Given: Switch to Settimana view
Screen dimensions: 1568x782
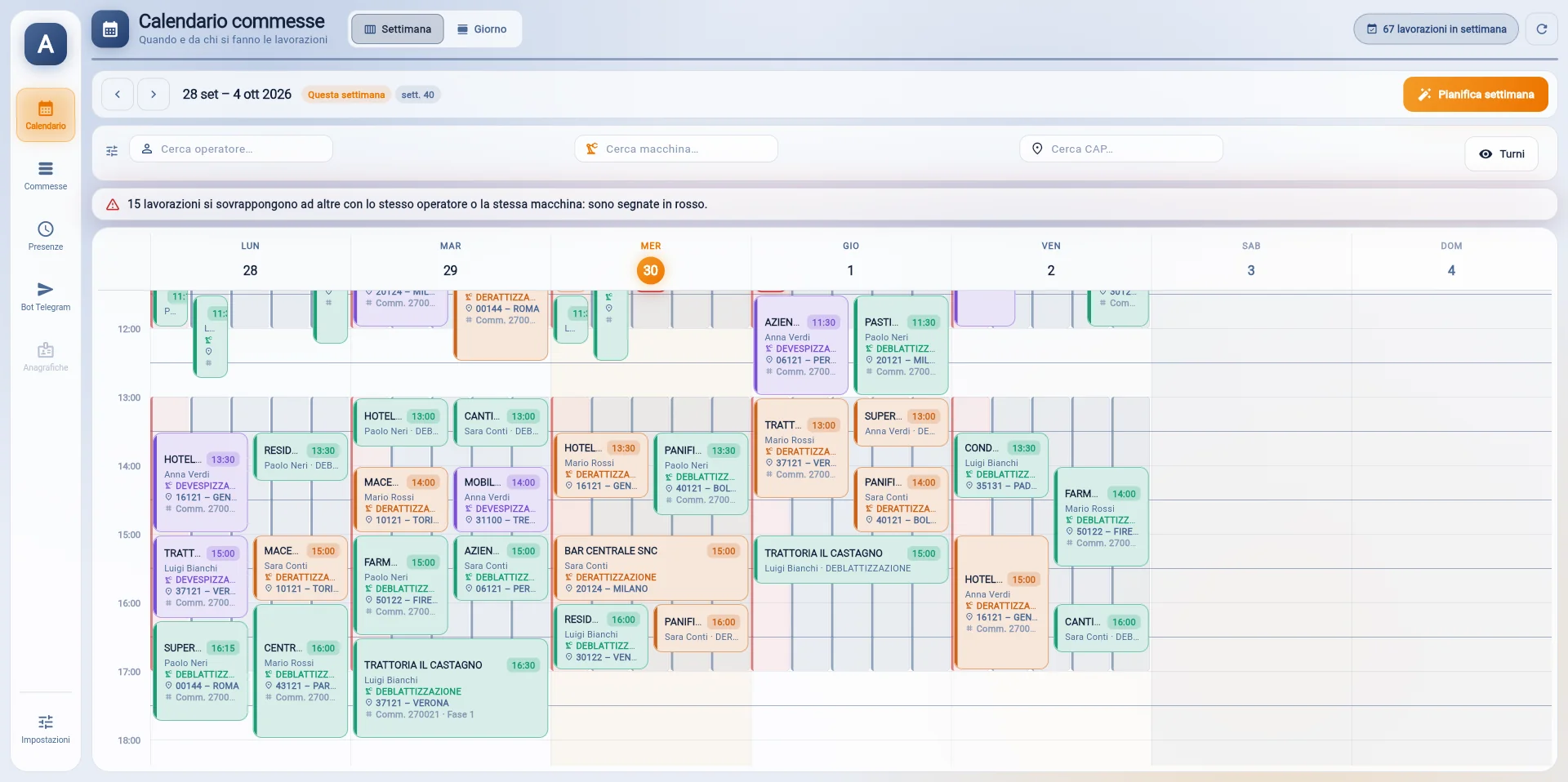Looking at the screenshot, I should tap(398, 29).
